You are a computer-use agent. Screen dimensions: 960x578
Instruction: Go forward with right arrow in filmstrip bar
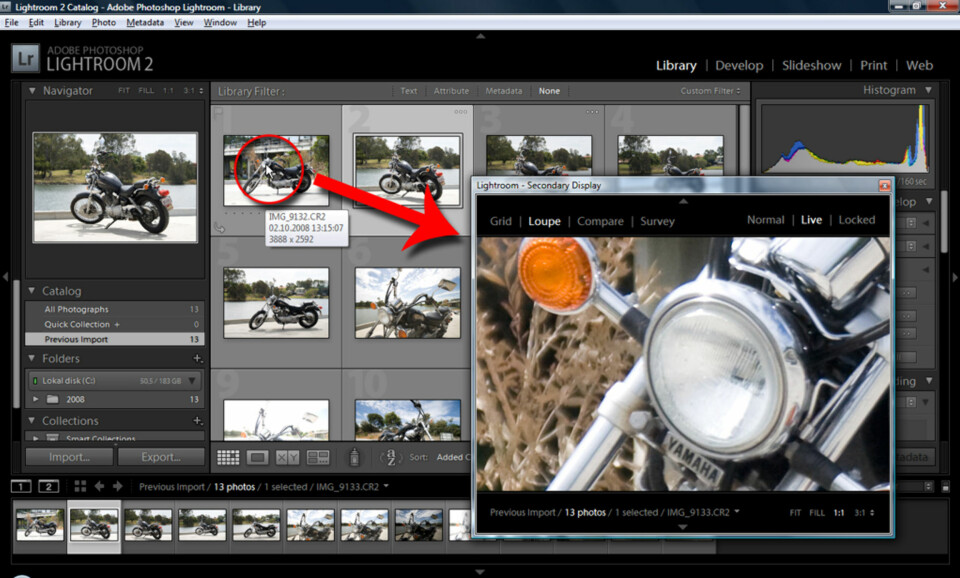point(118,486)
